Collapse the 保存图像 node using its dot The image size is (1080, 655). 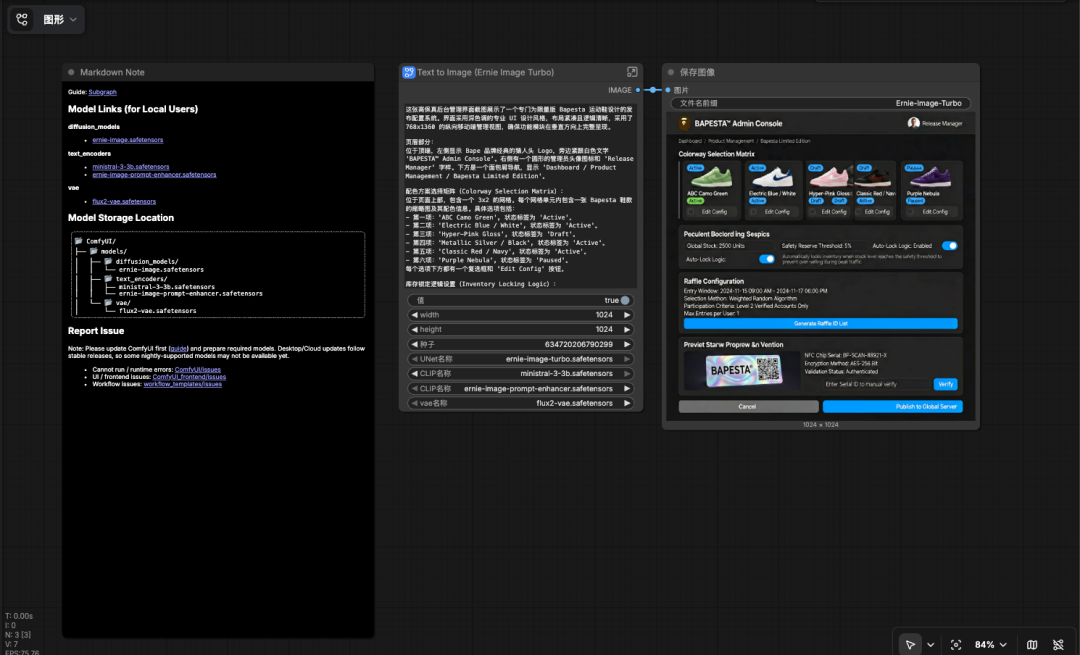coord(670,72)
